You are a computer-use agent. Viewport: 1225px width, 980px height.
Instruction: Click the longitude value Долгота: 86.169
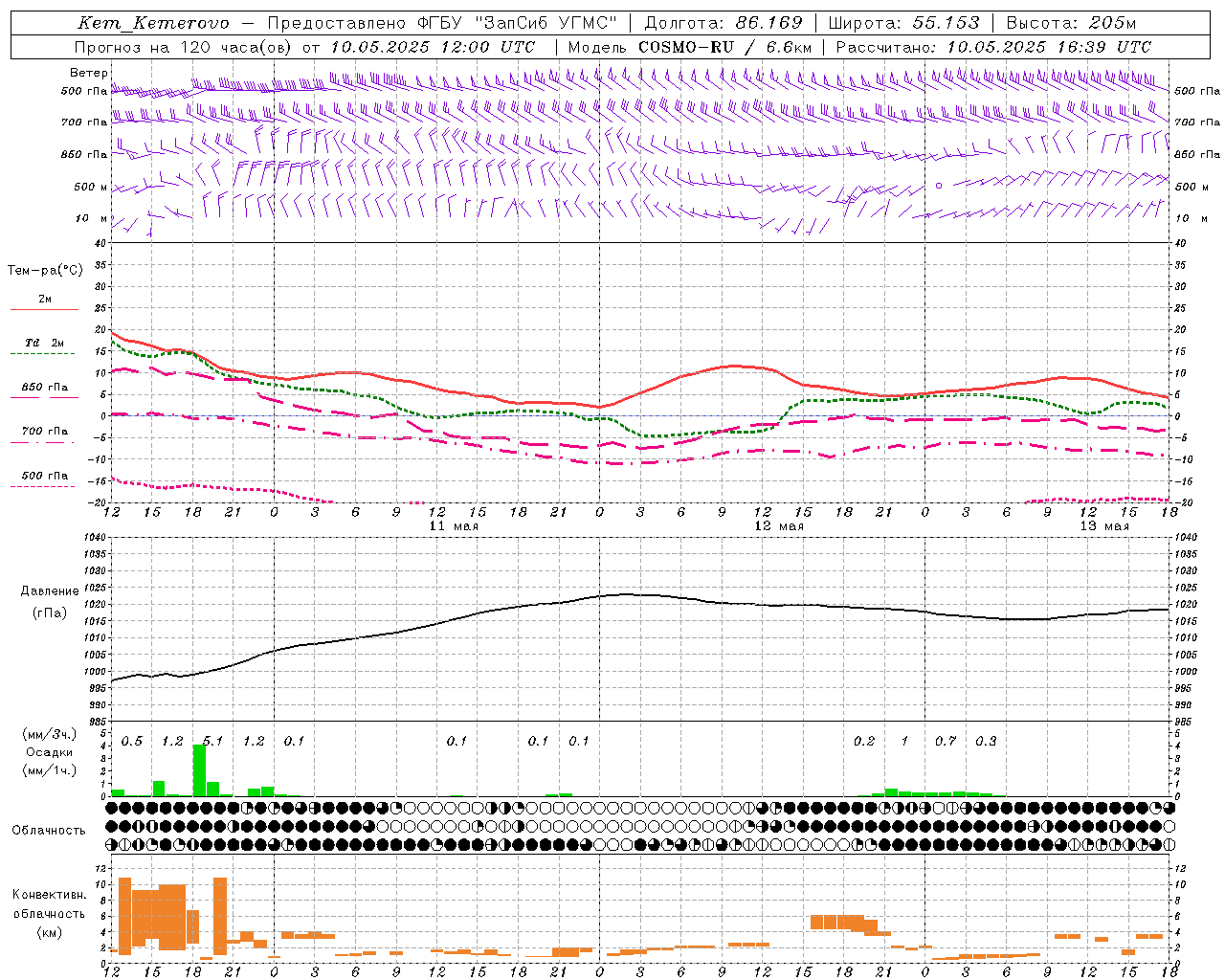click(x=724, y=23)
